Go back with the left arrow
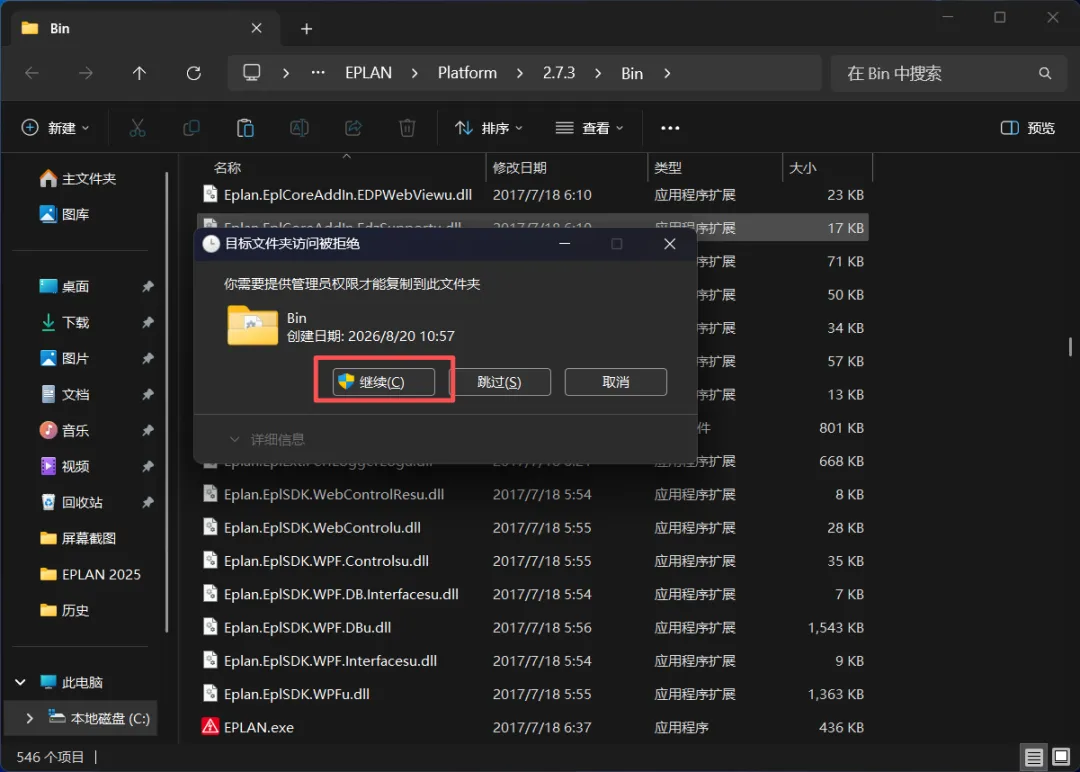The height and width of the screenshot is (772, 1080). coord(32,73)
